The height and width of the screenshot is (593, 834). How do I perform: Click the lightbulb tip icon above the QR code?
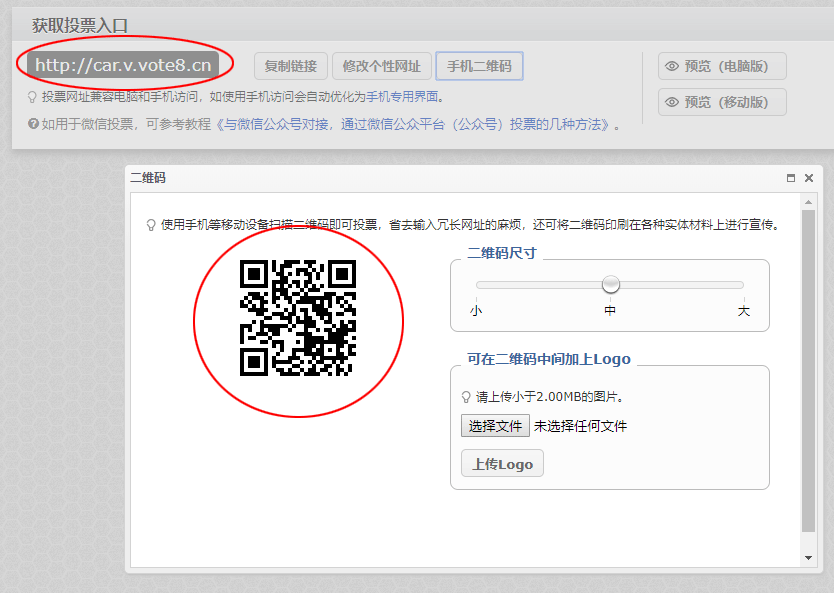tap(151, 225)
